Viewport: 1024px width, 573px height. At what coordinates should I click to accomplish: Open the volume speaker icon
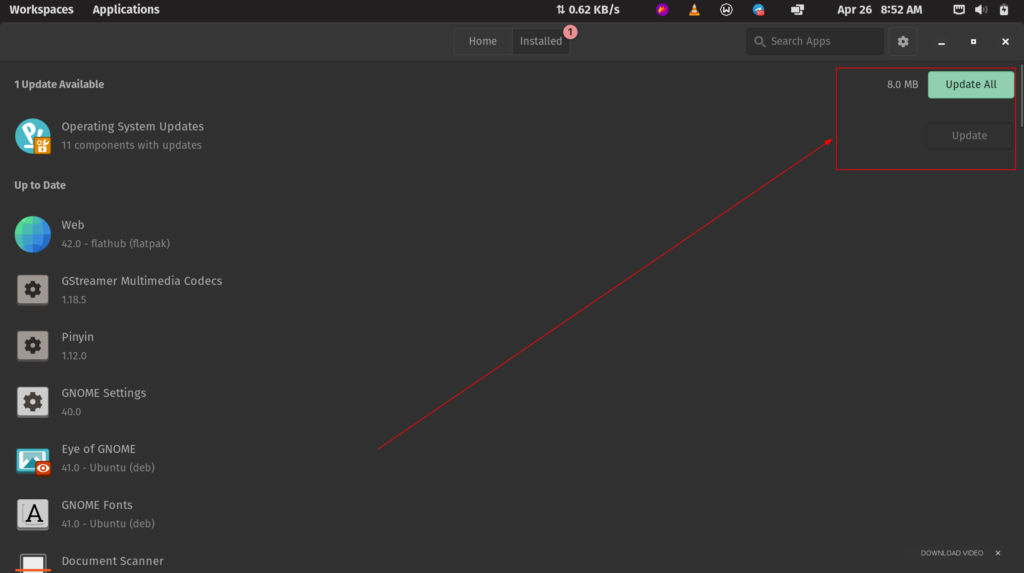(x=981, y=10)
